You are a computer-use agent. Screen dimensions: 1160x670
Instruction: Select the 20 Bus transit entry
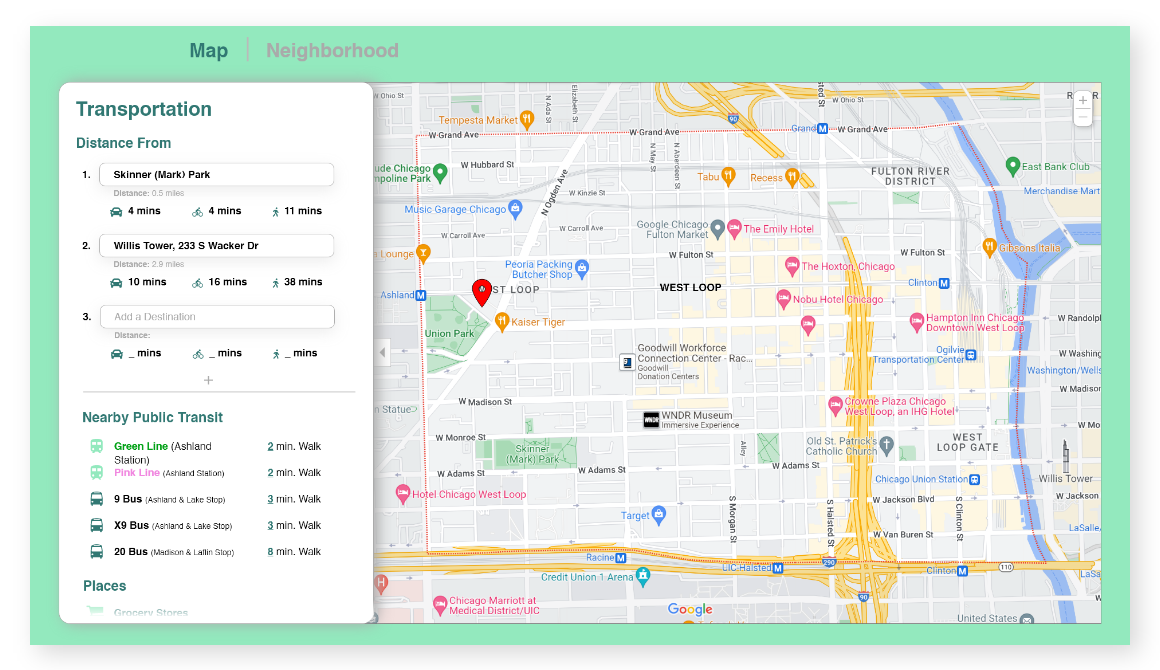(x=206, y=552)
